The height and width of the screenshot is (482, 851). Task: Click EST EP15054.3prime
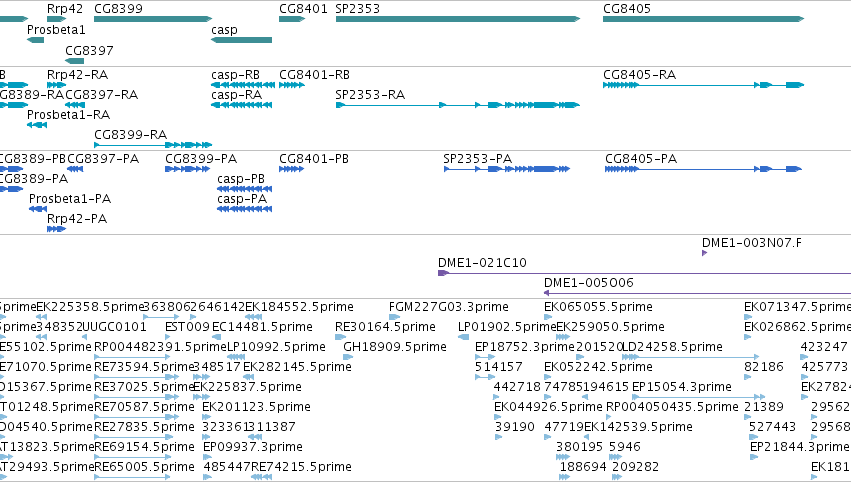tap(682, 388)
